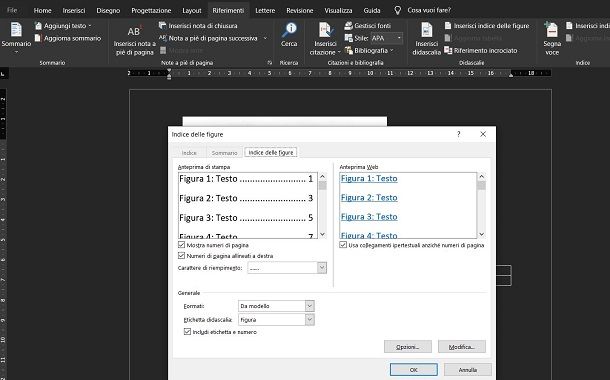Open Riferimento incrociato
The height and width of the screenshot is (380, 610).
(x=481, y=51)
